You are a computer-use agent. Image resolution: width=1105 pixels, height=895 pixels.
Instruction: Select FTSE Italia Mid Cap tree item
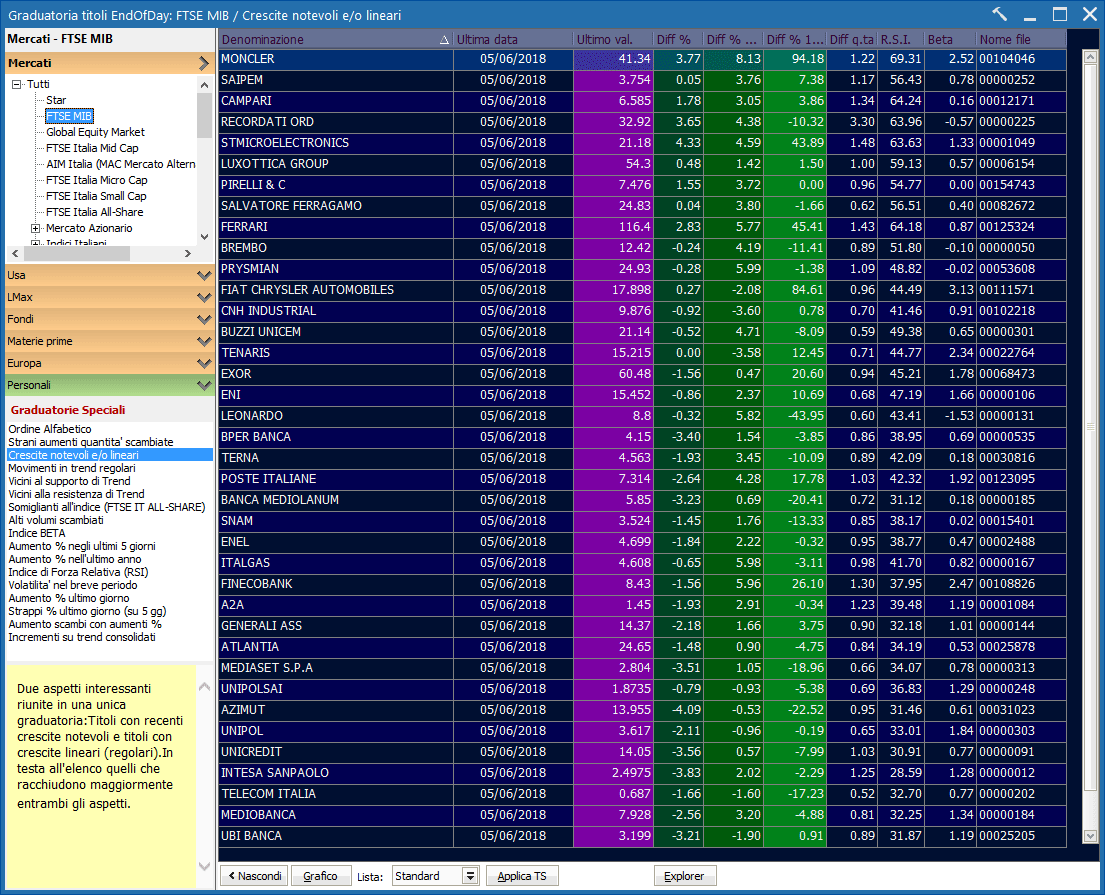(92, 148)
